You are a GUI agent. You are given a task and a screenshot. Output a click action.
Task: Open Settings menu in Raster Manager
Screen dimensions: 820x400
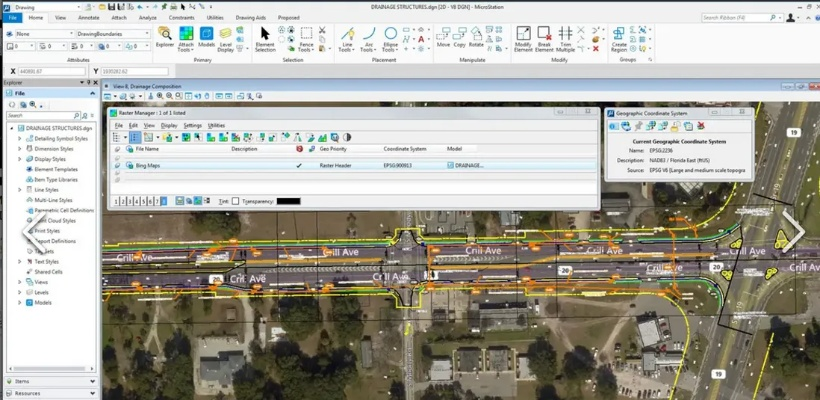[192, 125]
